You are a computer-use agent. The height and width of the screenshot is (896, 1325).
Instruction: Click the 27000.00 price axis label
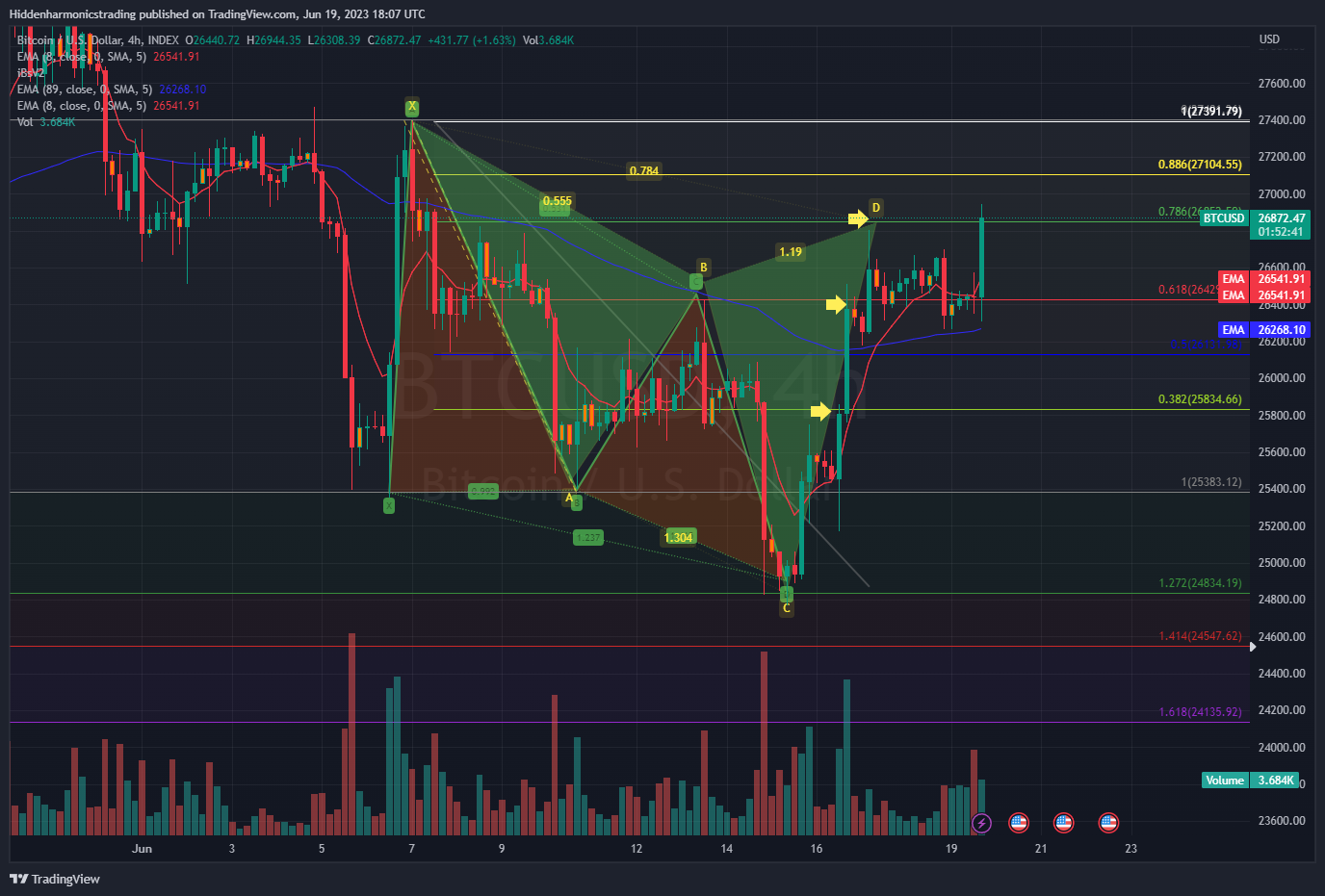click(x=1282, y=194)
